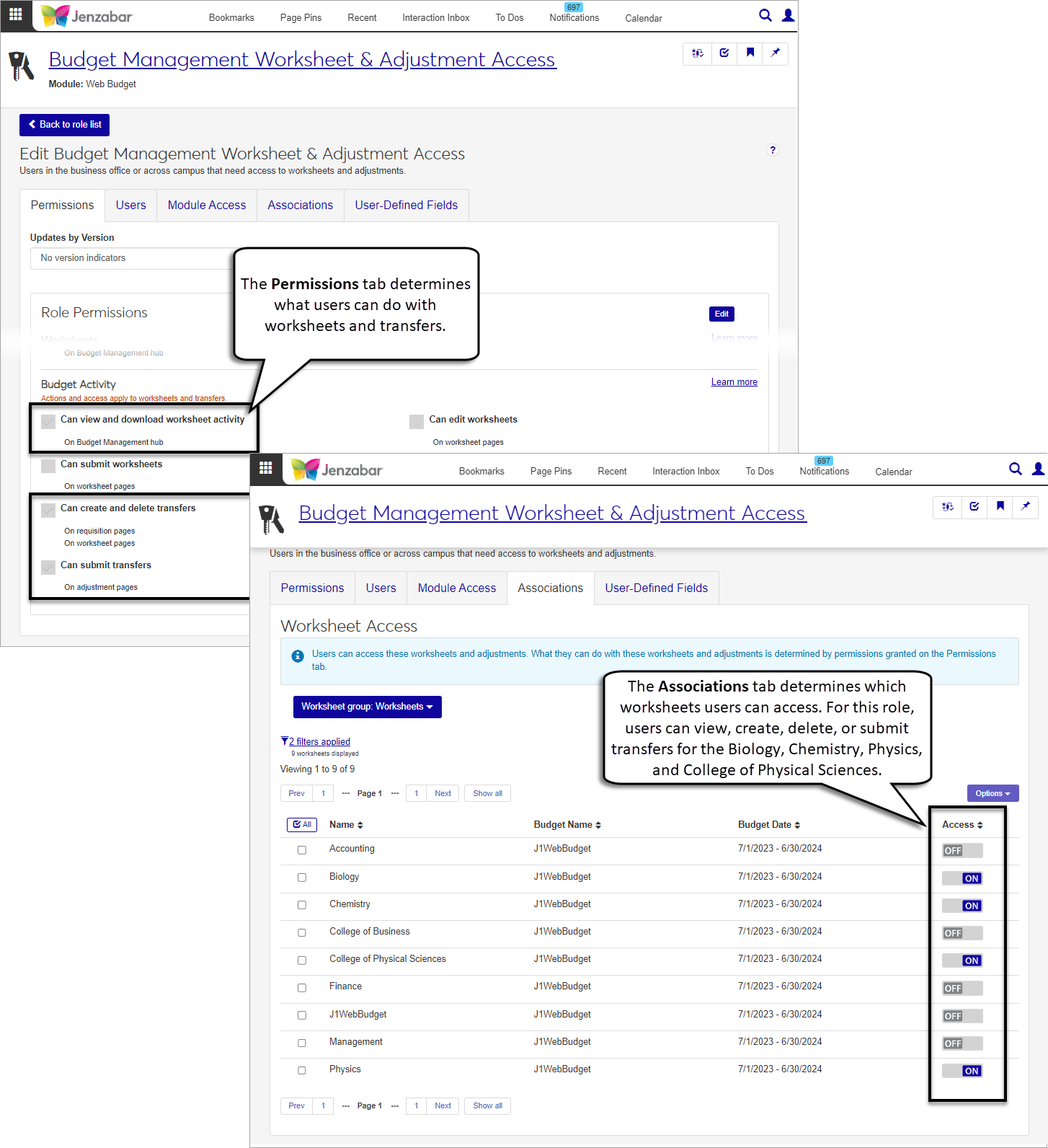This screenshot has width=1048, height=1148.
Task: Click the bookmark icon in the front window toolbar
Action: 1000,506
